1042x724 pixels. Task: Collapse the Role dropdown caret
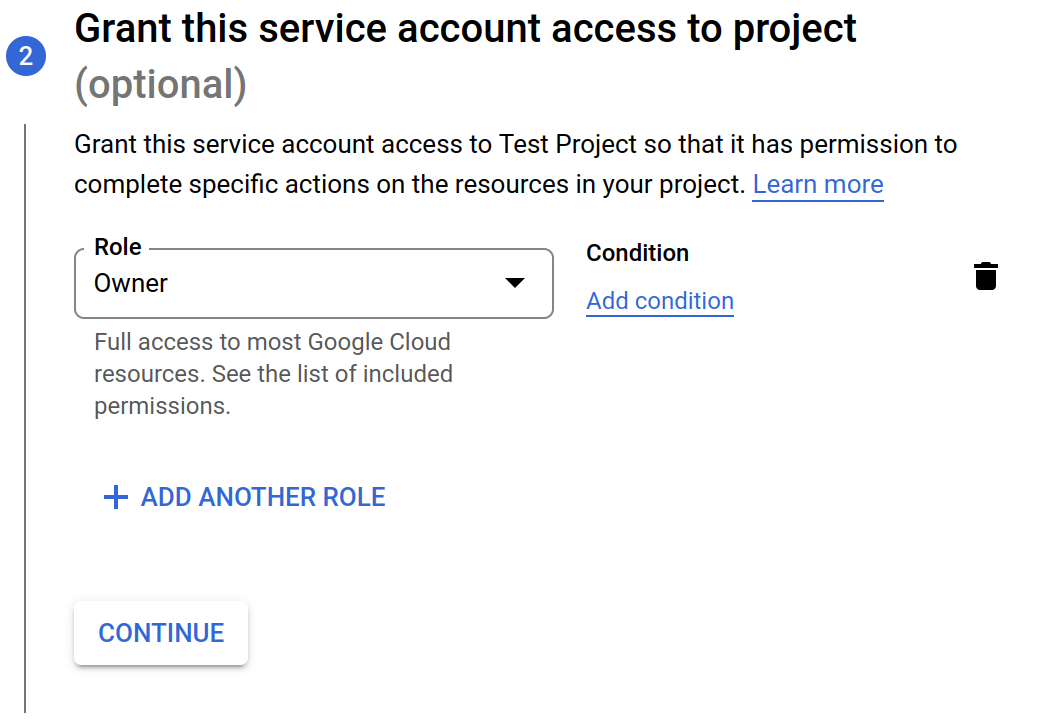point(516,284)
